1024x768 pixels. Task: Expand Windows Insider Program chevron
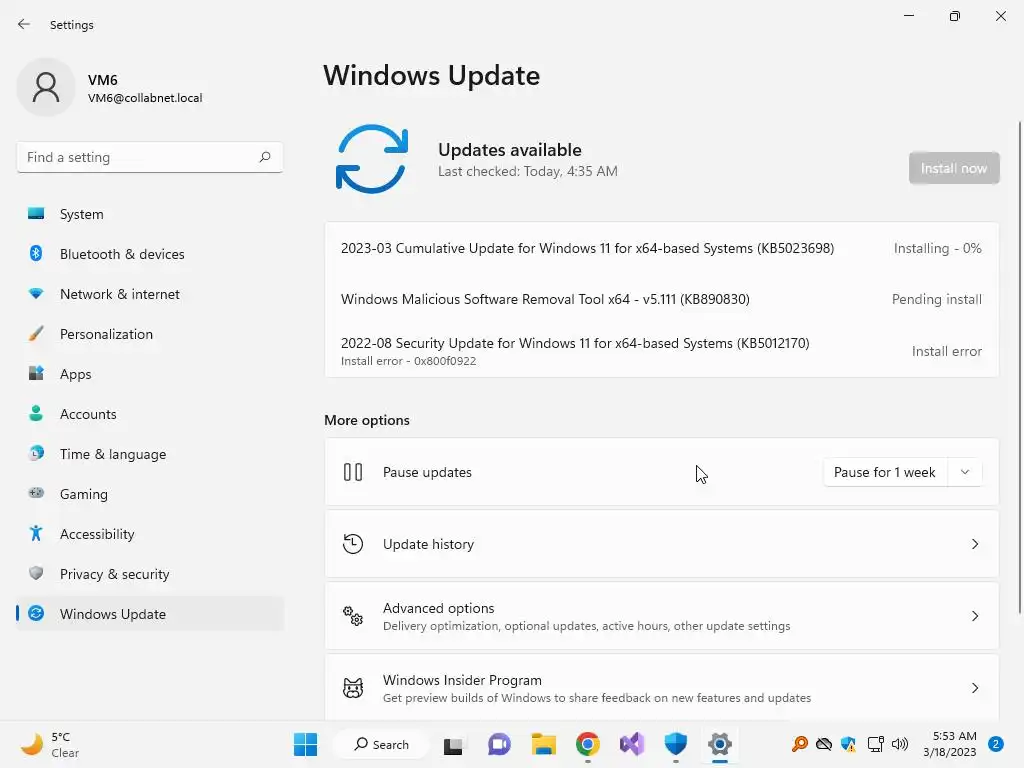[x=974, y=688]
